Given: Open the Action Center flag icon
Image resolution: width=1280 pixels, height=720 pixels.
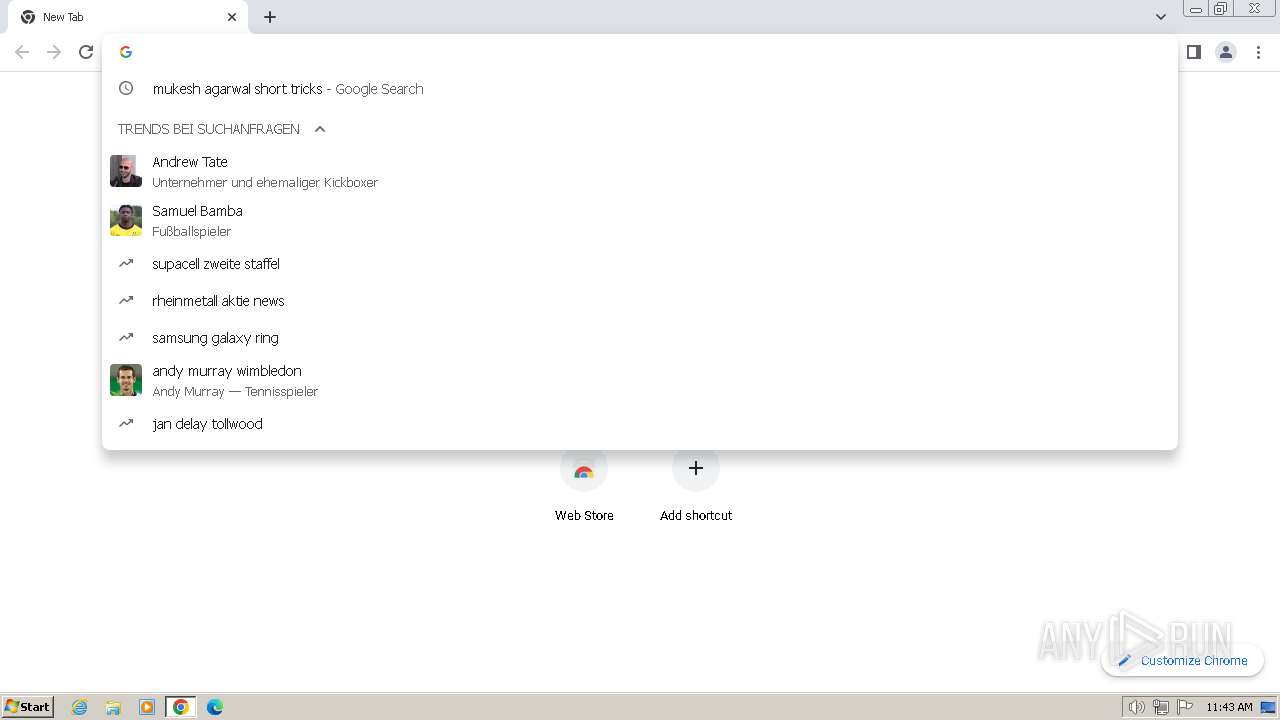Looking at the screenshot, I should click(x=1185, y=707).
